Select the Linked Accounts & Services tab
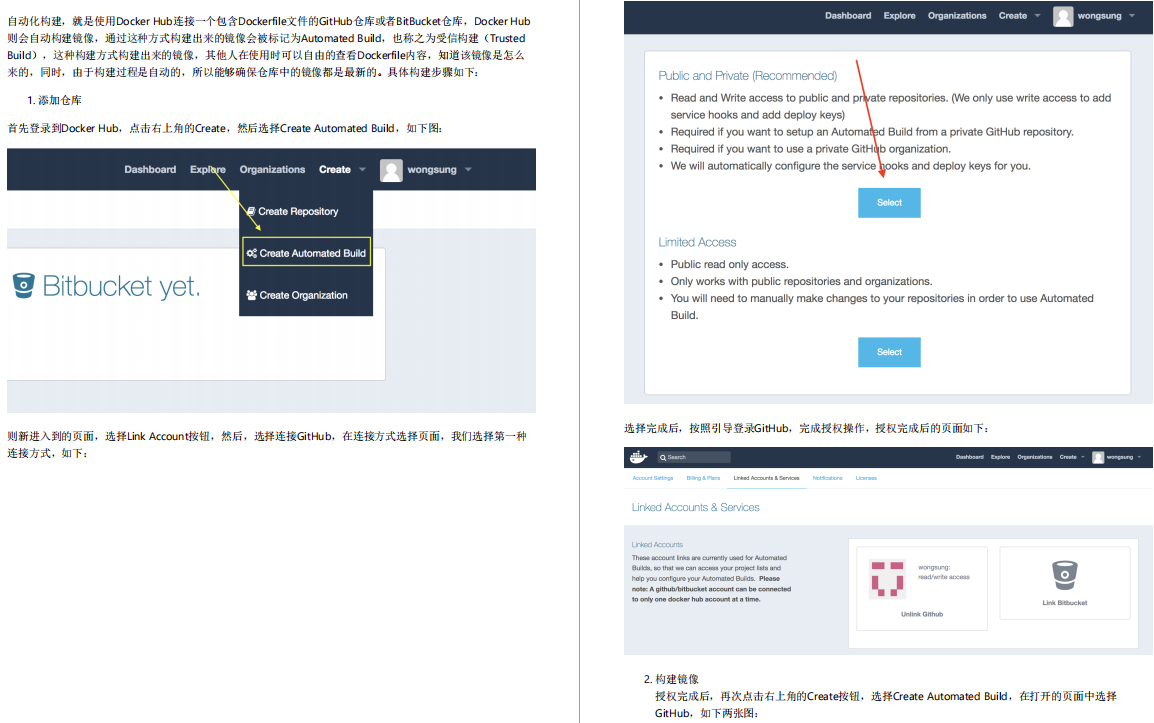Screen dimensions: 1154x723 [766, 479]
